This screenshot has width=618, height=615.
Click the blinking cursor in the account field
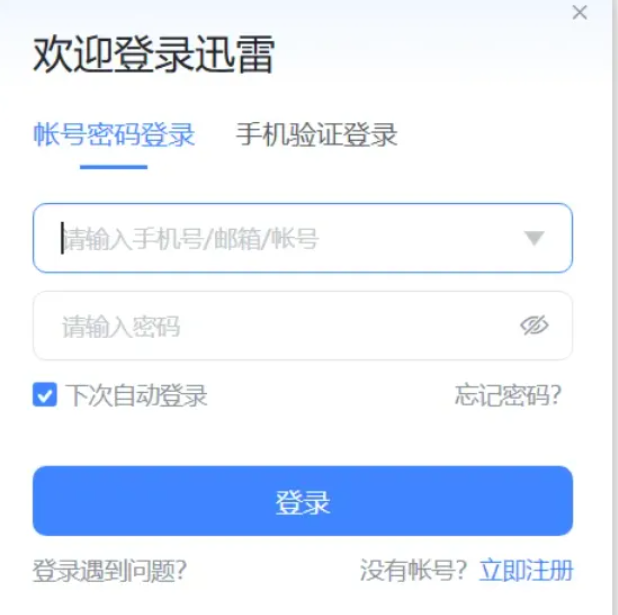click(62, 238)
